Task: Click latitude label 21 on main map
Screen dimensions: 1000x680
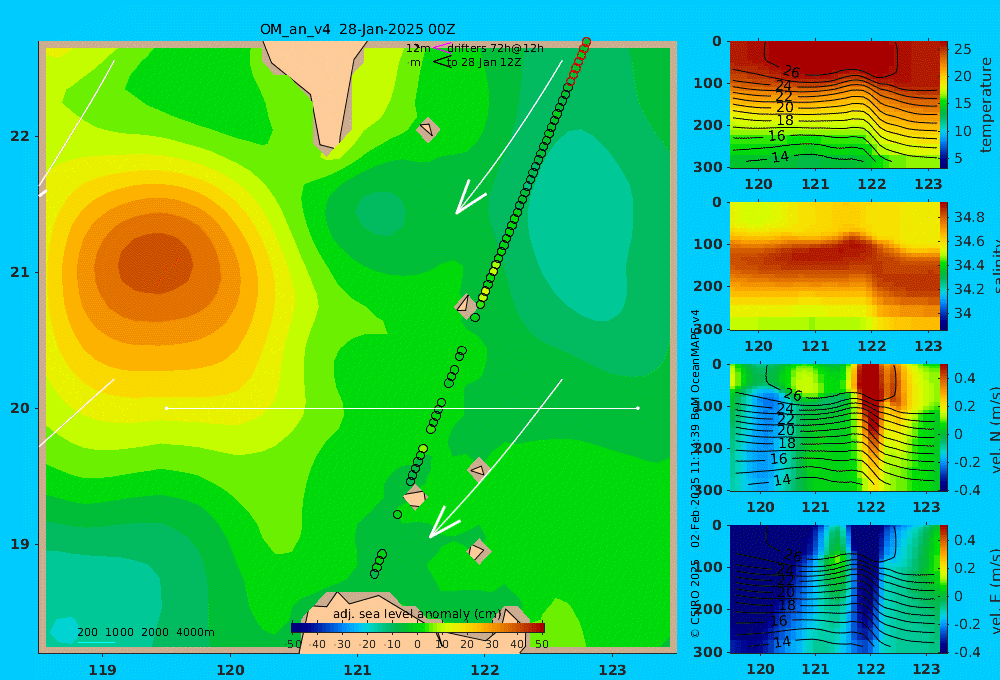Action: point(20,272)
